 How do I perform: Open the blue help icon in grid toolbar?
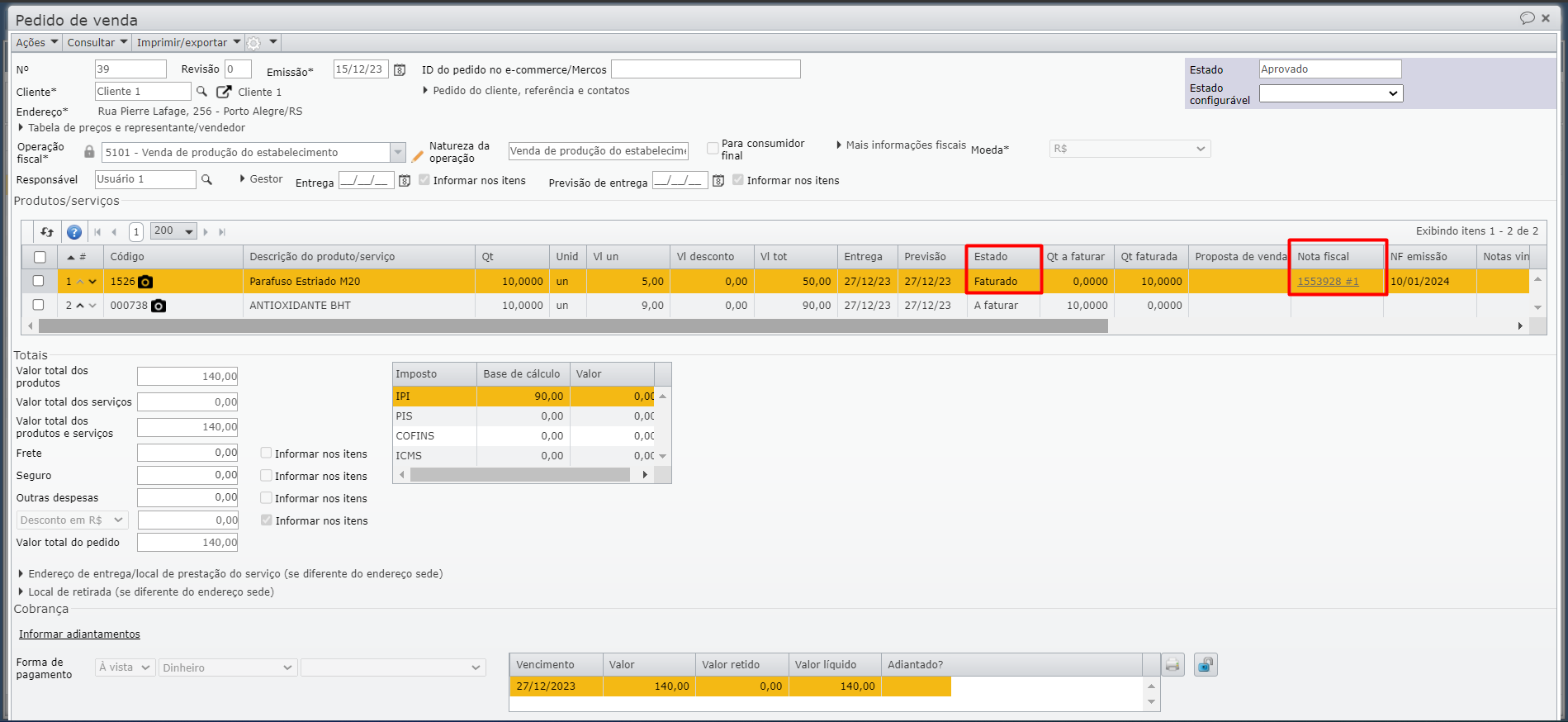tap(74, 232)
